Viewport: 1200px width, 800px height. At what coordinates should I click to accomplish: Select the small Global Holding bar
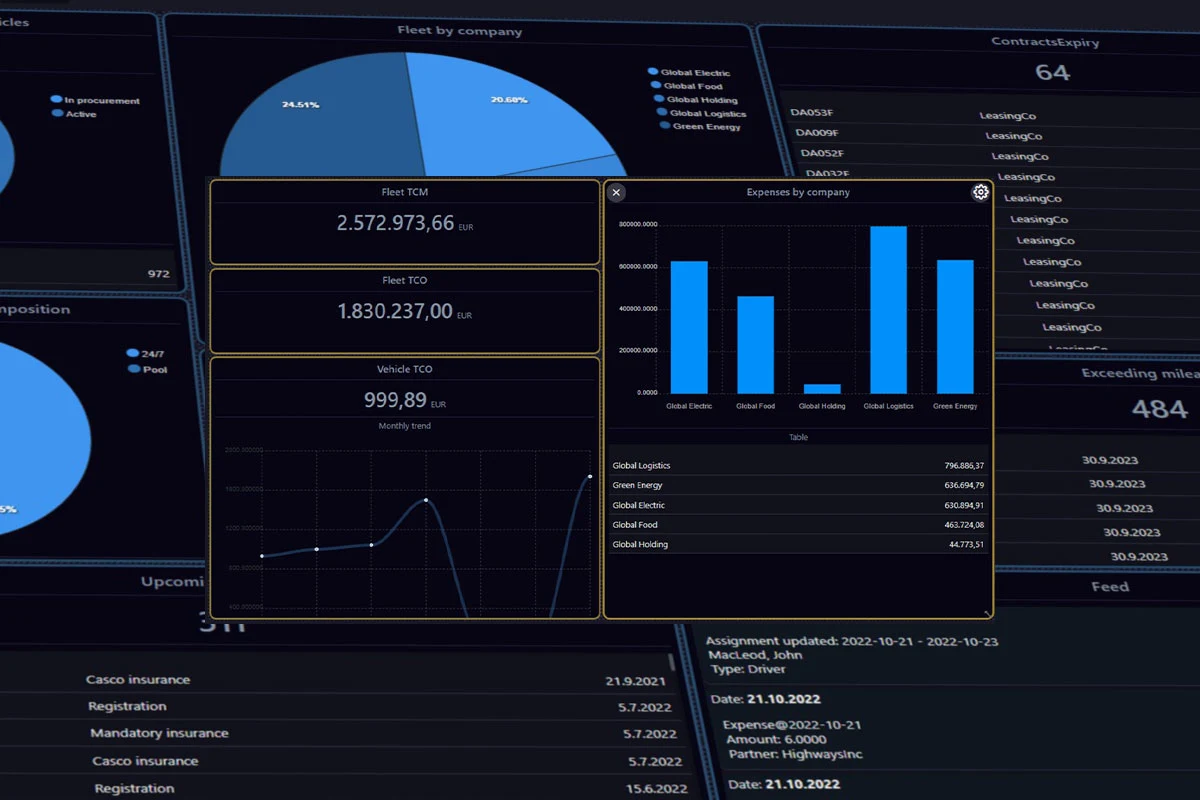click(x=822, y=388)
